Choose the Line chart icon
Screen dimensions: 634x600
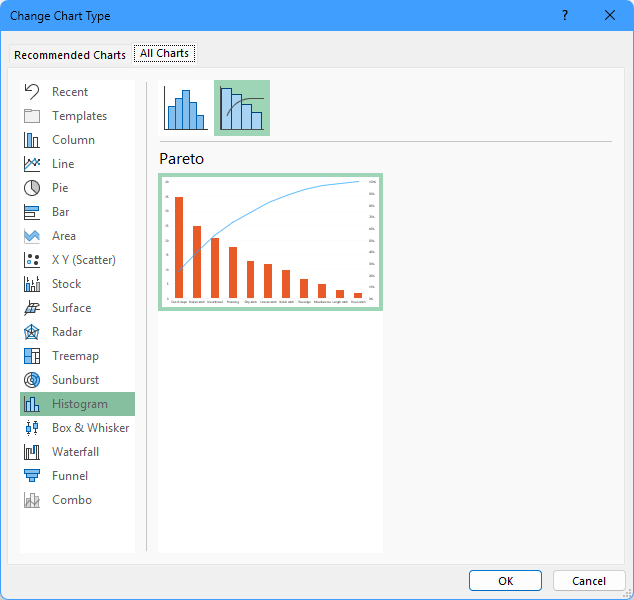(32, 164)
